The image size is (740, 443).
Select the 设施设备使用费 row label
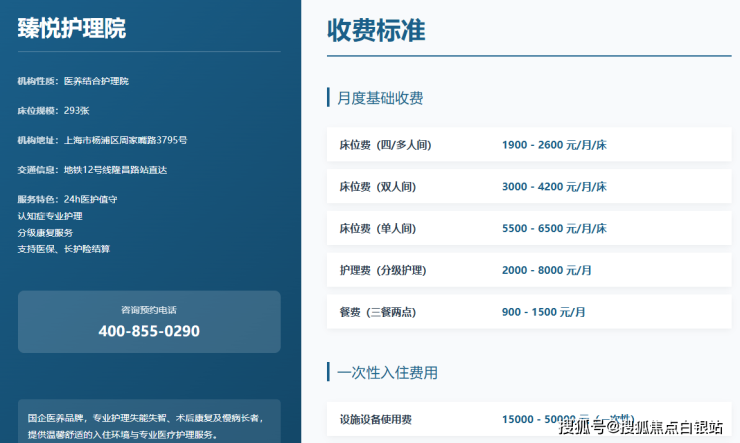coord(376,419)
